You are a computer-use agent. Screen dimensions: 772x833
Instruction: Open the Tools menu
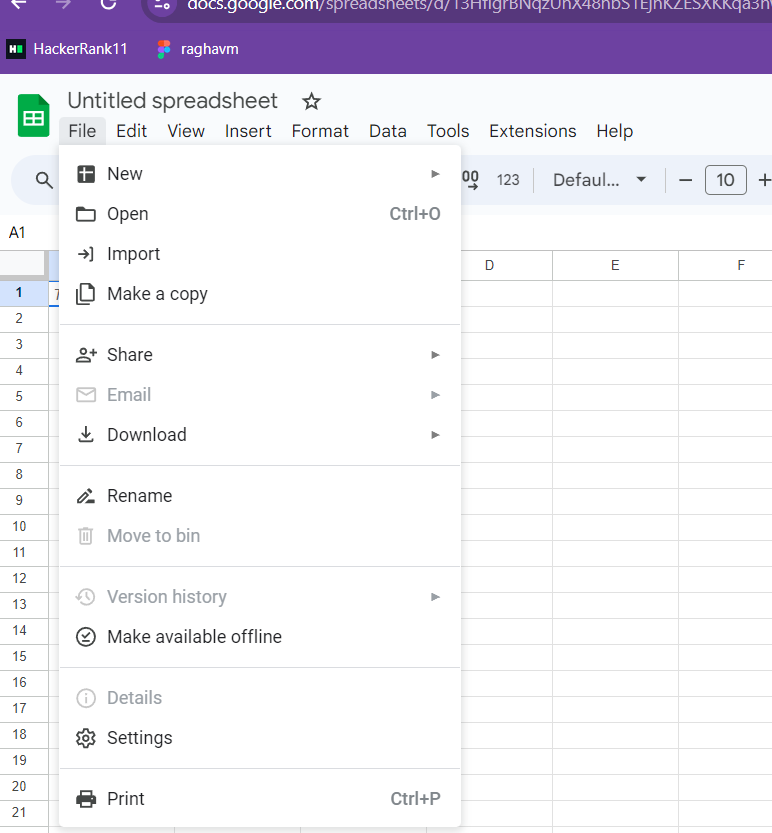pos(448,131)
